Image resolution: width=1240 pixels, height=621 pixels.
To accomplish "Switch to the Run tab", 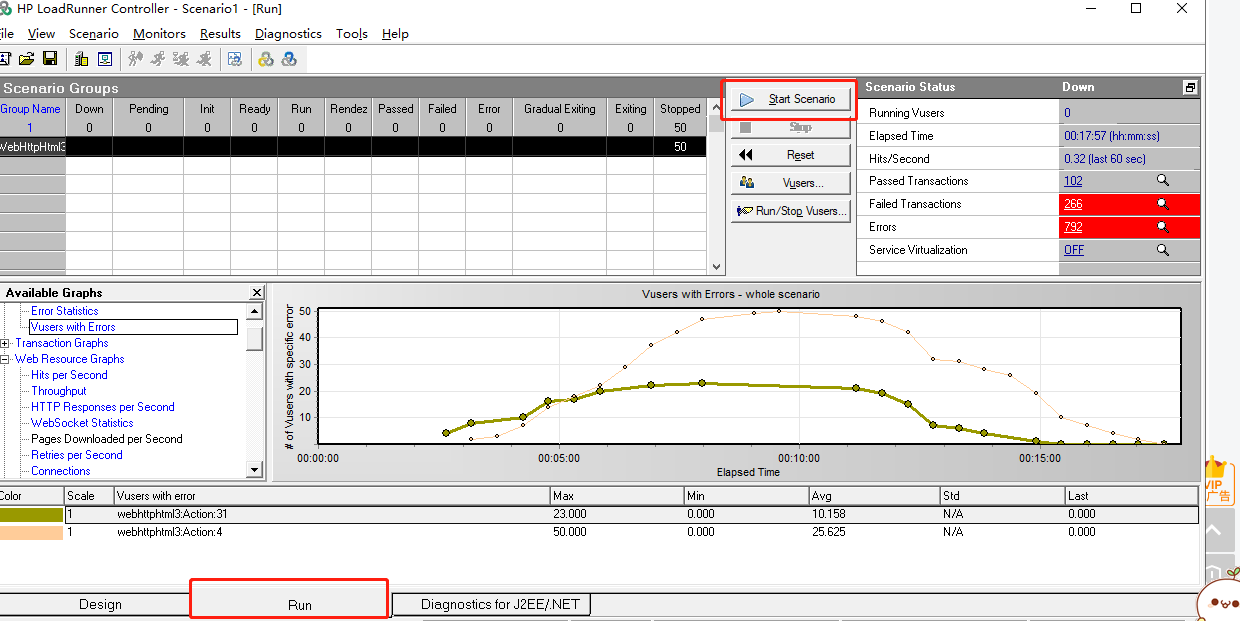I will point(289,604).
